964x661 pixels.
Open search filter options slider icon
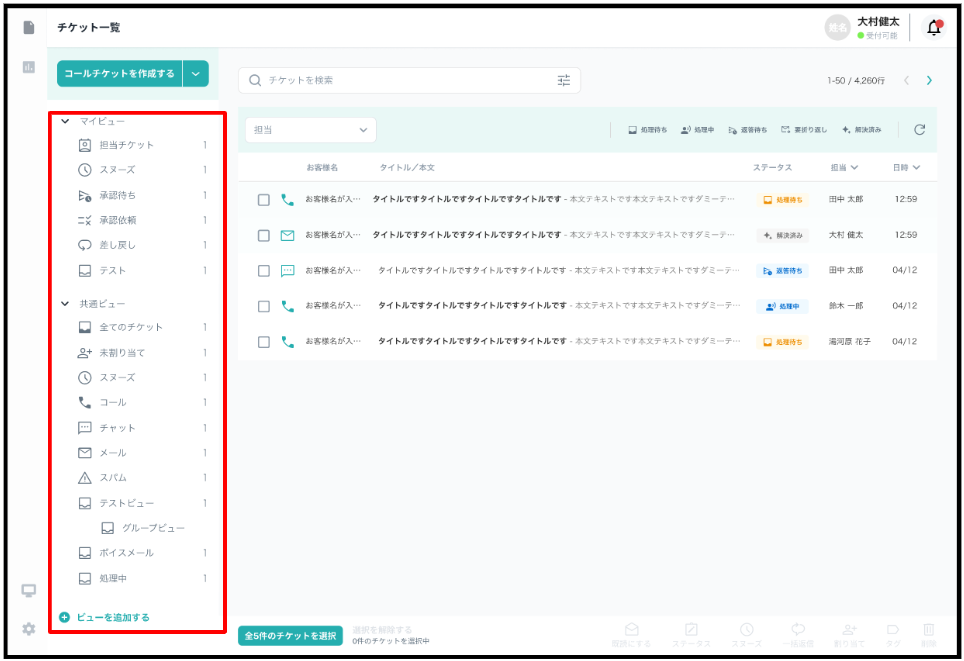point(564,80)
